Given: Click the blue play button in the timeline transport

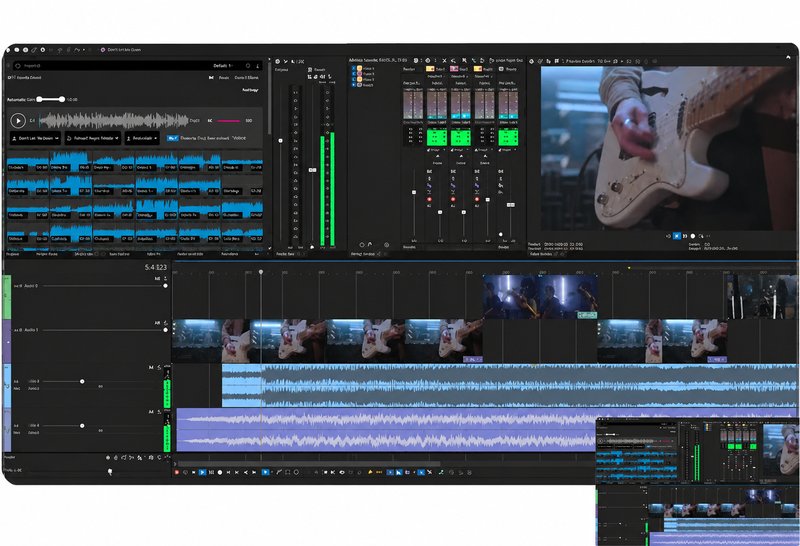Looking at the screenshot, I should (203, 473).
